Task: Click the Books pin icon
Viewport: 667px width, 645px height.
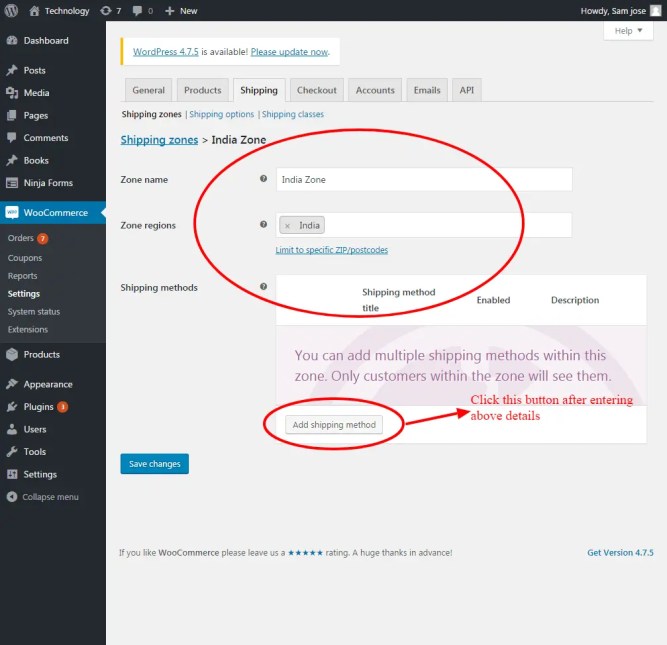Action: coord(12,160)
